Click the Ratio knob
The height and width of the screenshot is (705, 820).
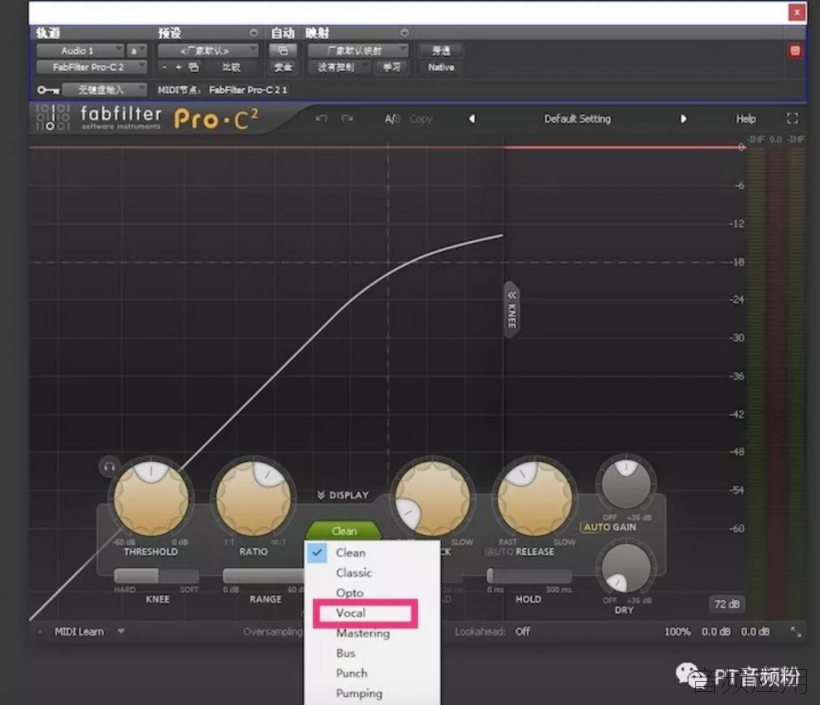point(254,498)
